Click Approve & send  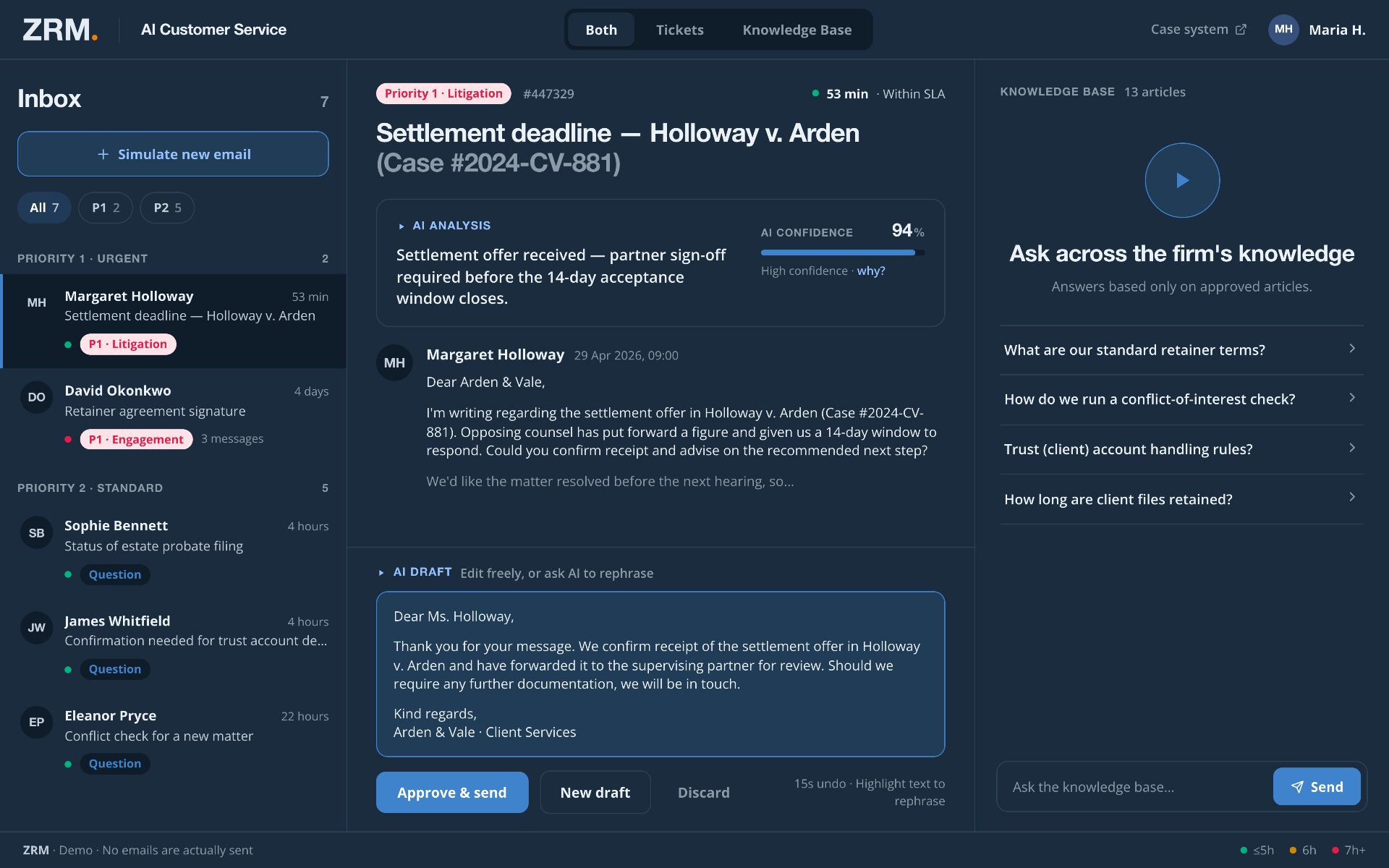[452, 792]
